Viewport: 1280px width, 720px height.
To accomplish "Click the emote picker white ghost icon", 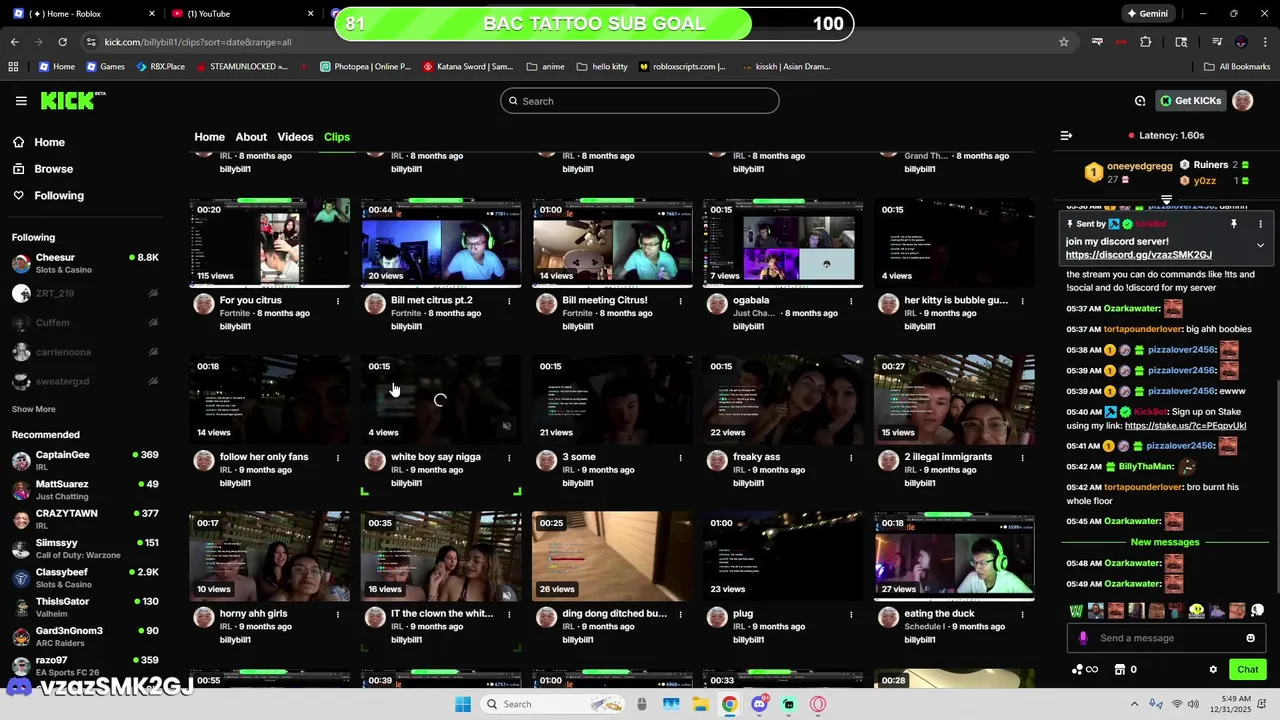I will [x=1257, y=610].
